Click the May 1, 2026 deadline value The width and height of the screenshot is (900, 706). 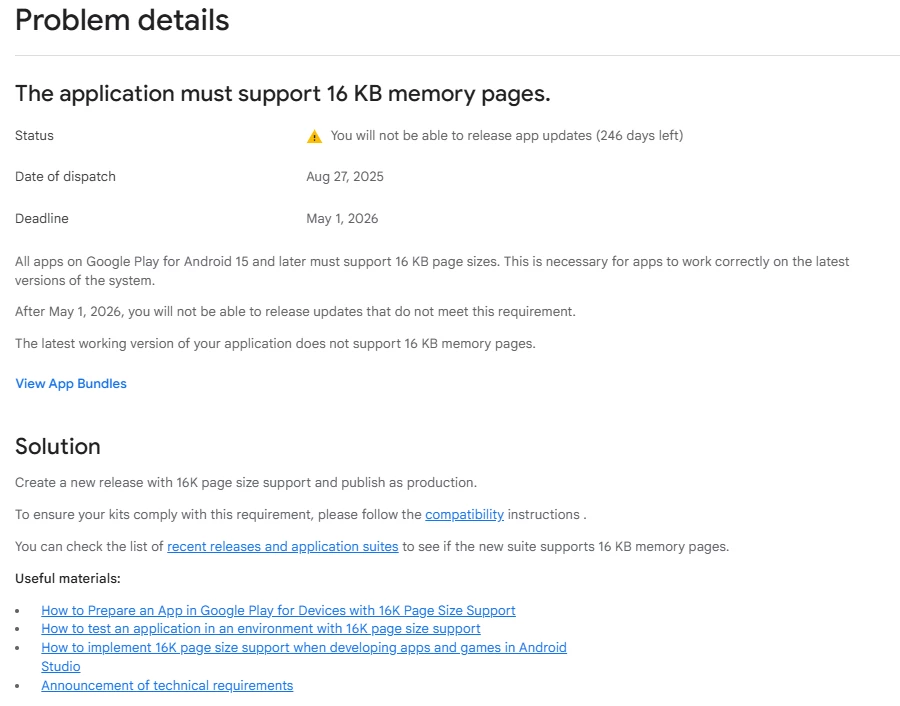coord(342,219)
